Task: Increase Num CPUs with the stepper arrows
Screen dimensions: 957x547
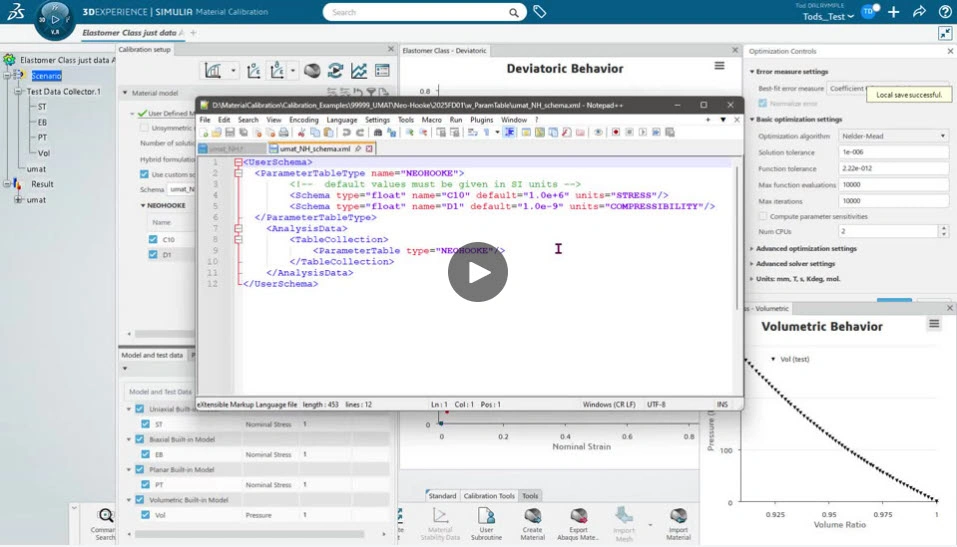Action: pos(944,228)
